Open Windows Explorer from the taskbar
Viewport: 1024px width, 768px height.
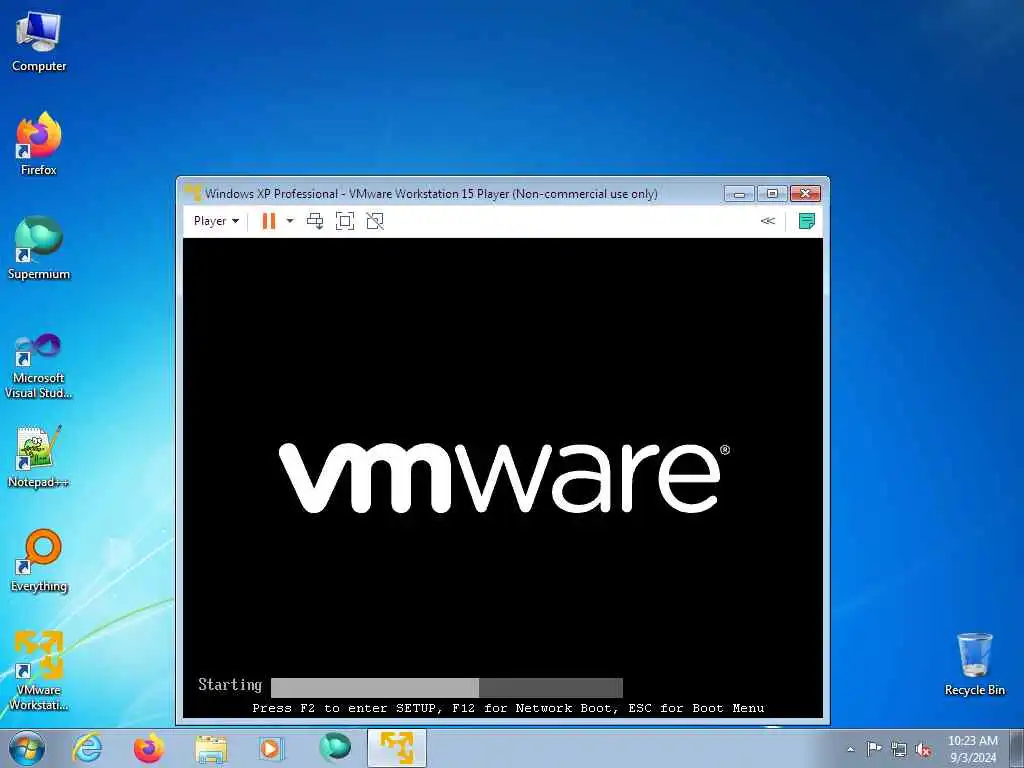click(x=211, y=748)
